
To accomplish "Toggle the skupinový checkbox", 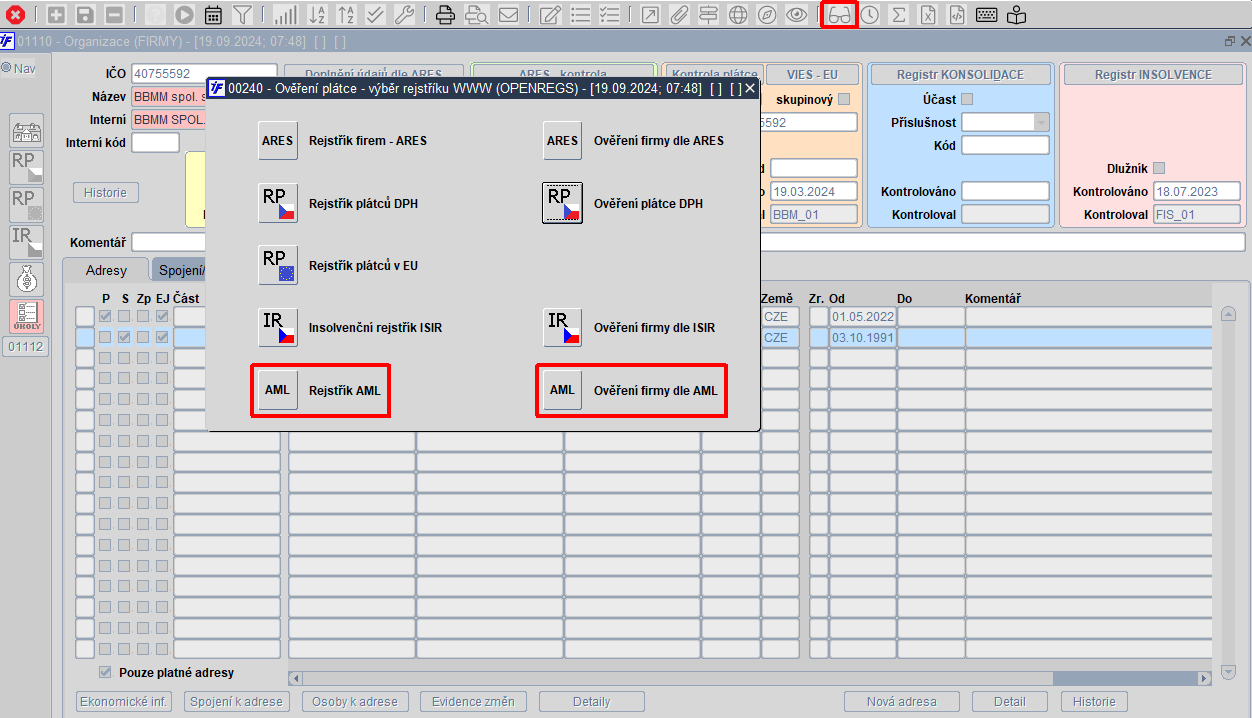I will 844,99.
